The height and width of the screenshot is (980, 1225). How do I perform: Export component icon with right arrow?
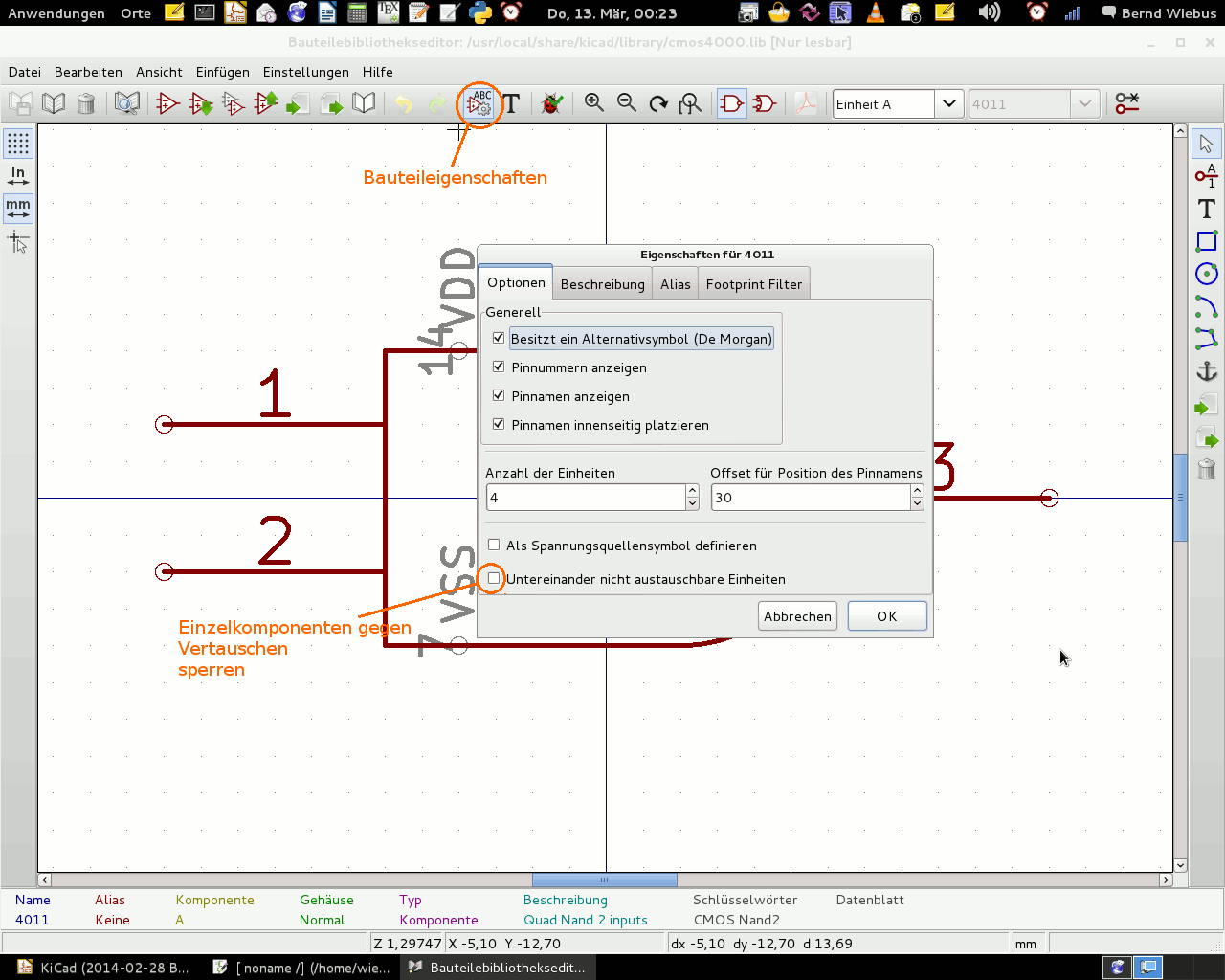(x=331, y=103)
